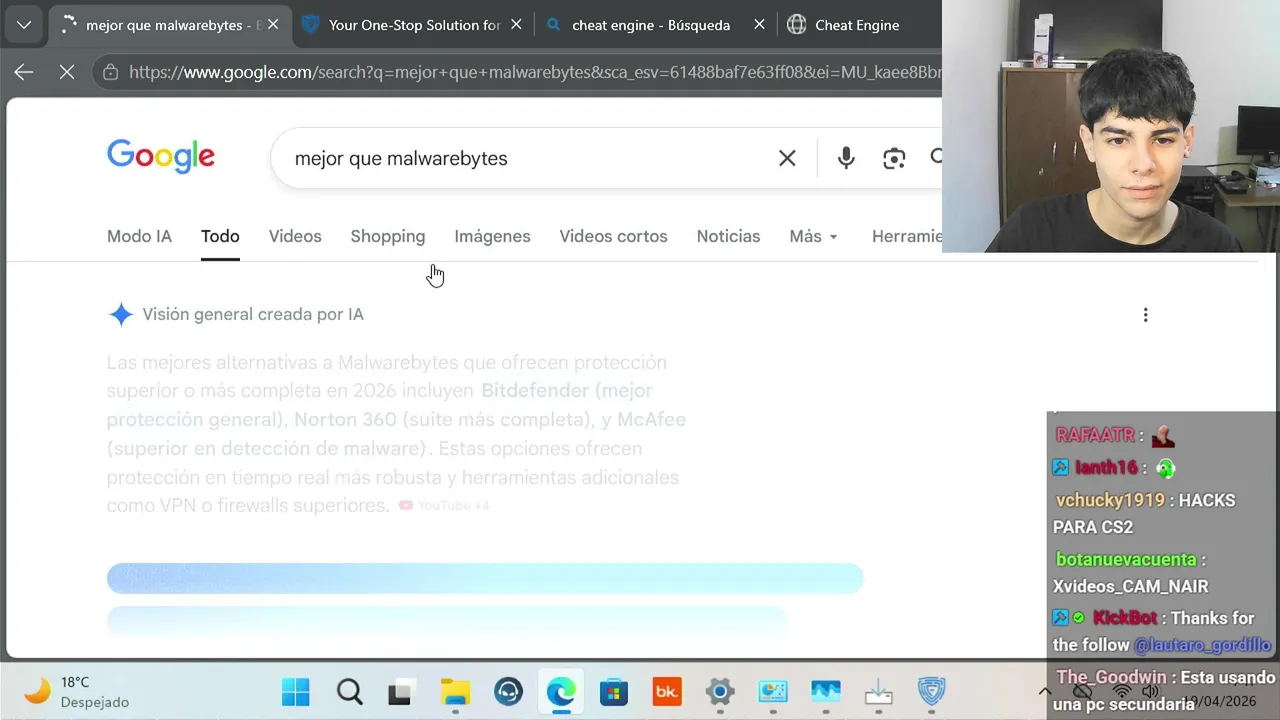This screenshot has height=720, width=1280.
Task: Expand the 'Más' dropdown menu
Action: [x=813, y=236]
